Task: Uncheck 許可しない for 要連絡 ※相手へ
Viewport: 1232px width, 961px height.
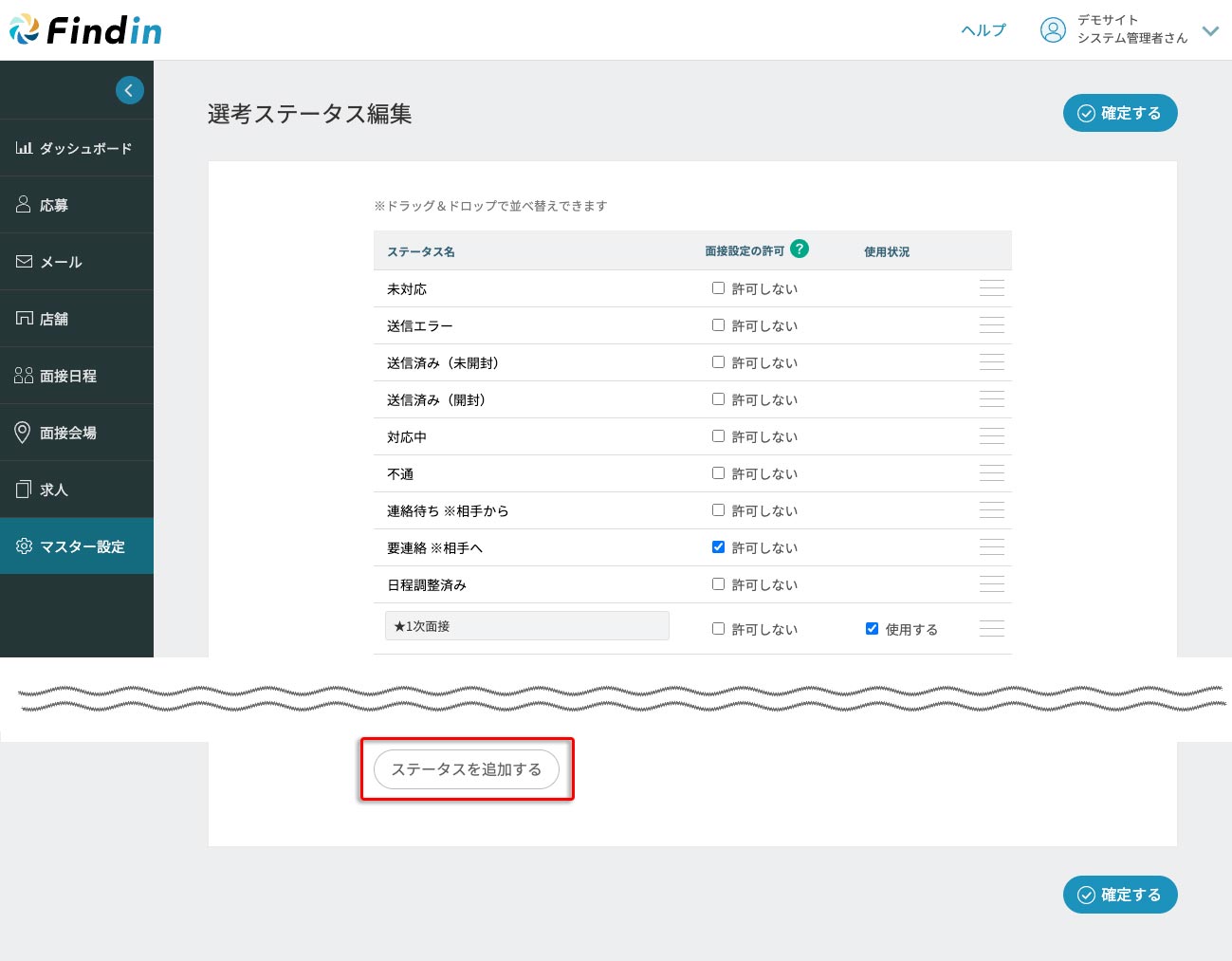Action: tap(718, 547)
